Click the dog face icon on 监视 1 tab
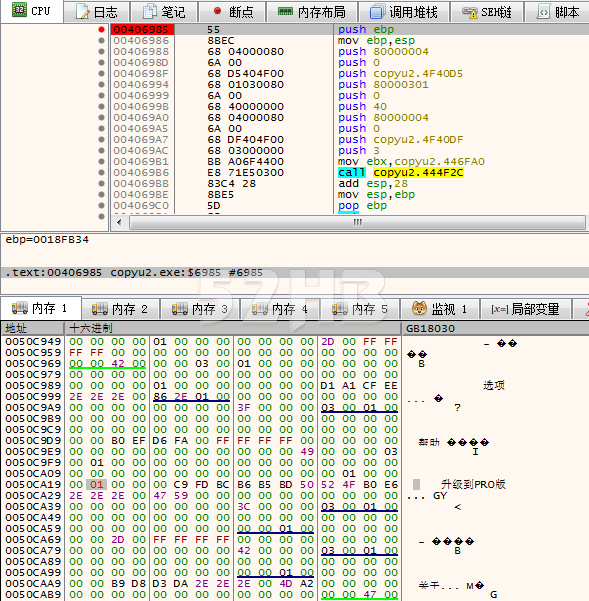The height and width of the screenshot is (601, 589). [419, 308]
